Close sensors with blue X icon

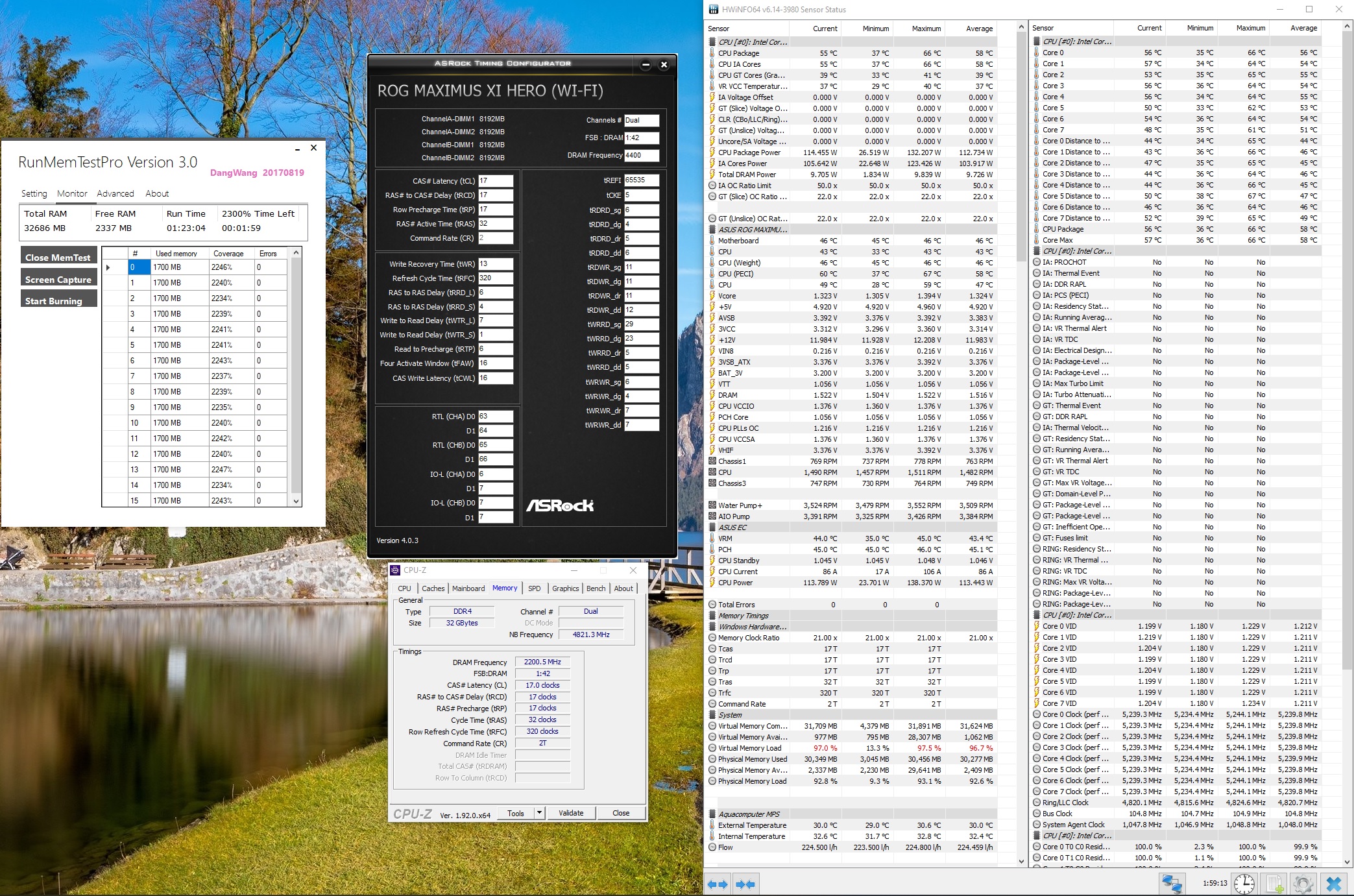[1333, 883]
